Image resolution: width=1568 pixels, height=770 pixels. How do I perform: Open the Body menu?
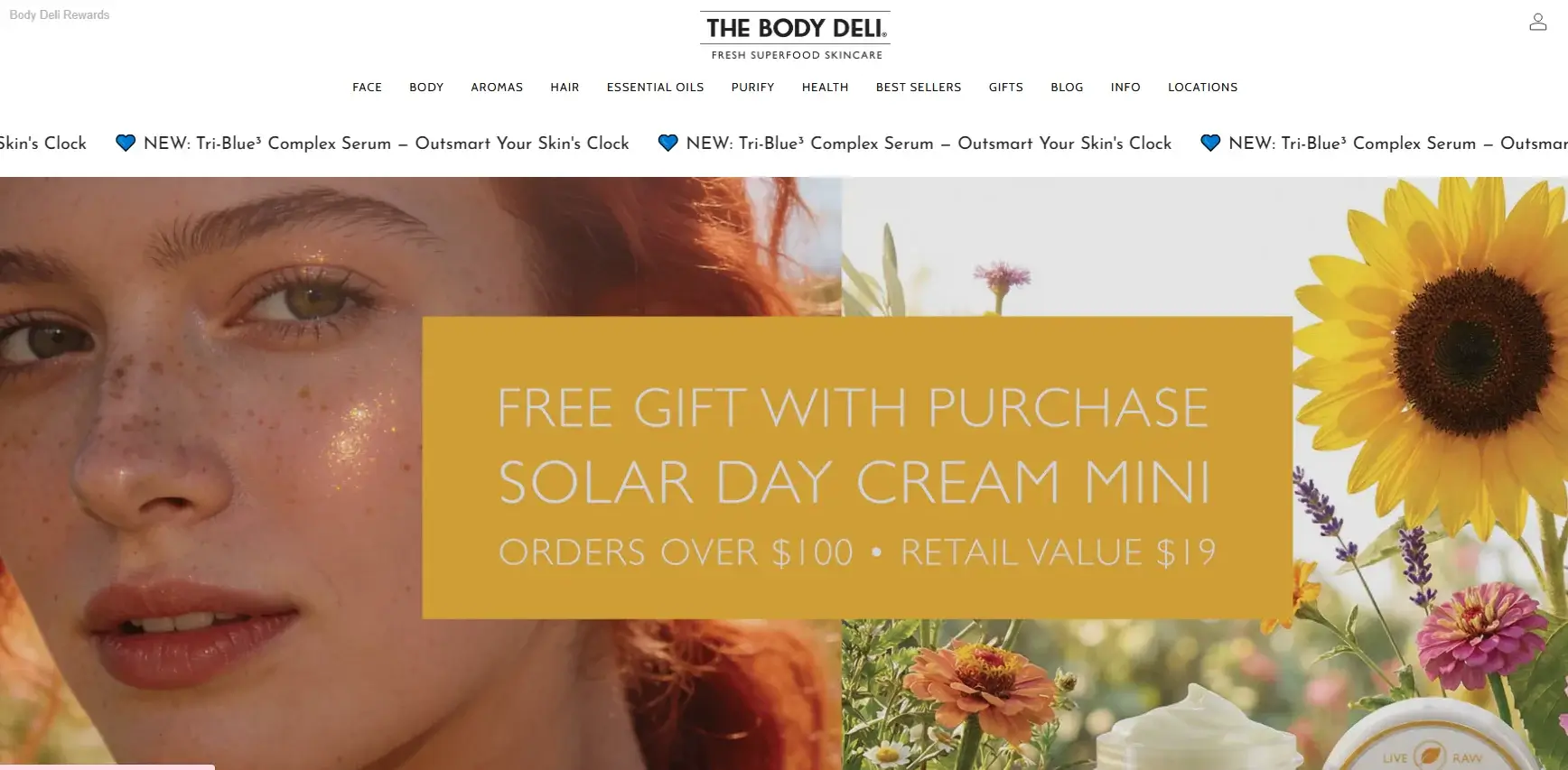[426, 88]
